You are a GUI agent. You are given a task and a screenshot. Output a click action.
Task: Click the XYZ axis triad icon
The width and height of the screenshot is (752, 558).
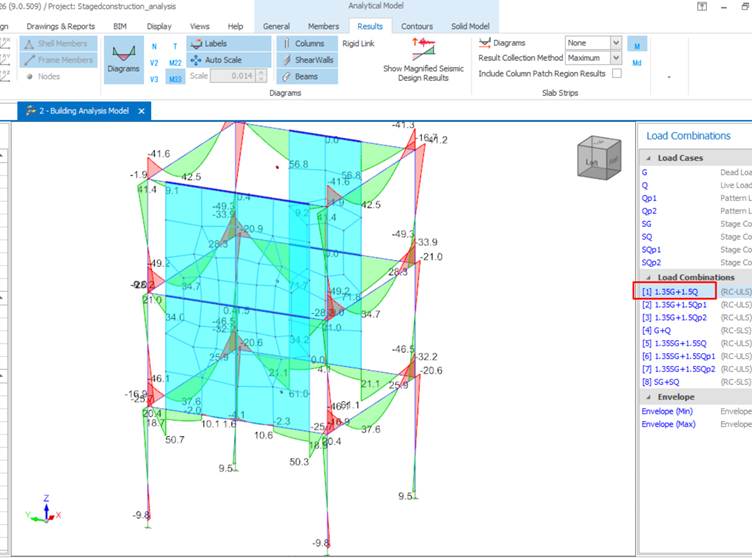(44, 510)
